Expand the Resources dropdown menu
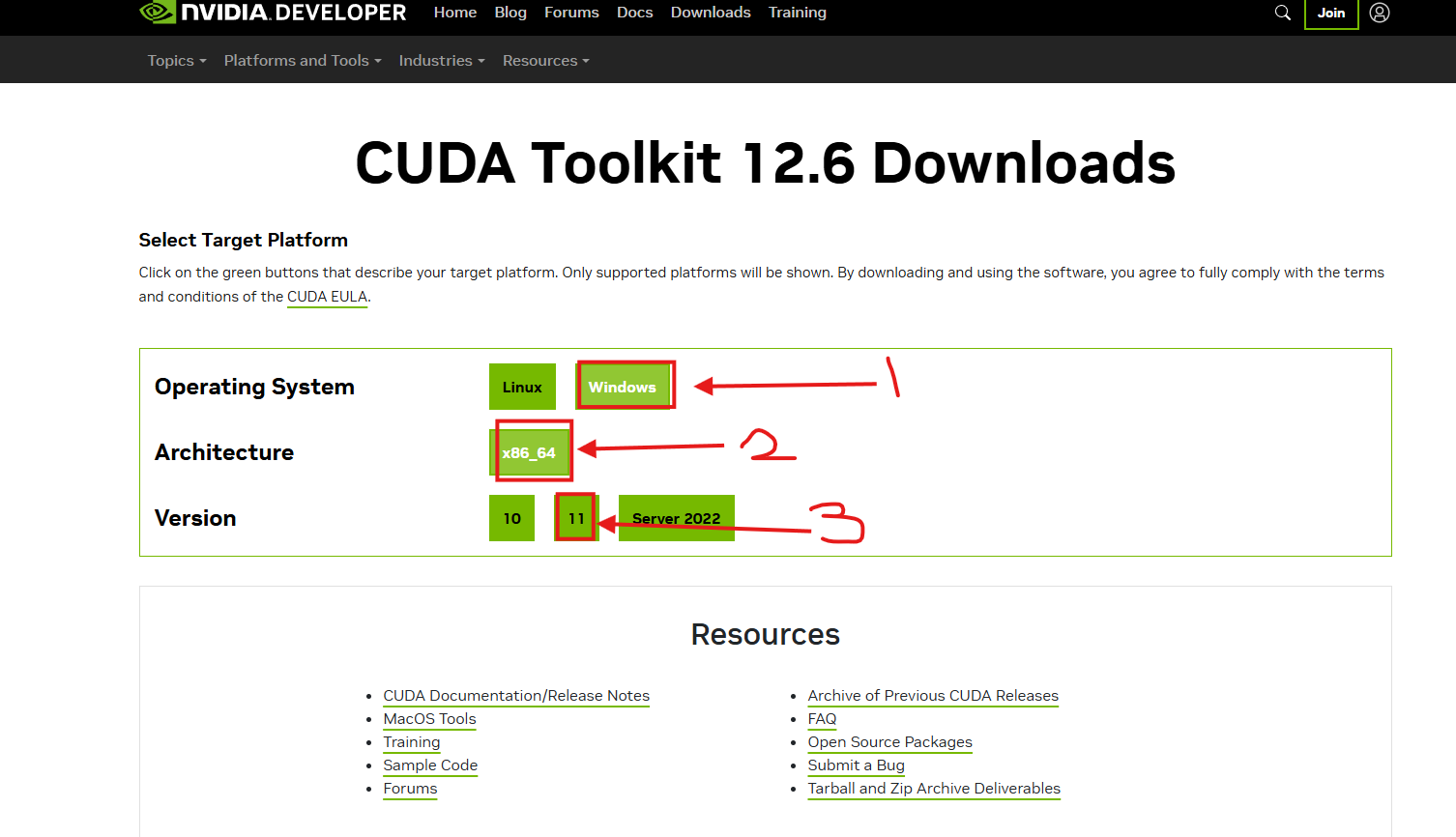The height and width of the screenshot is (837, 1456). coord(546,60)
